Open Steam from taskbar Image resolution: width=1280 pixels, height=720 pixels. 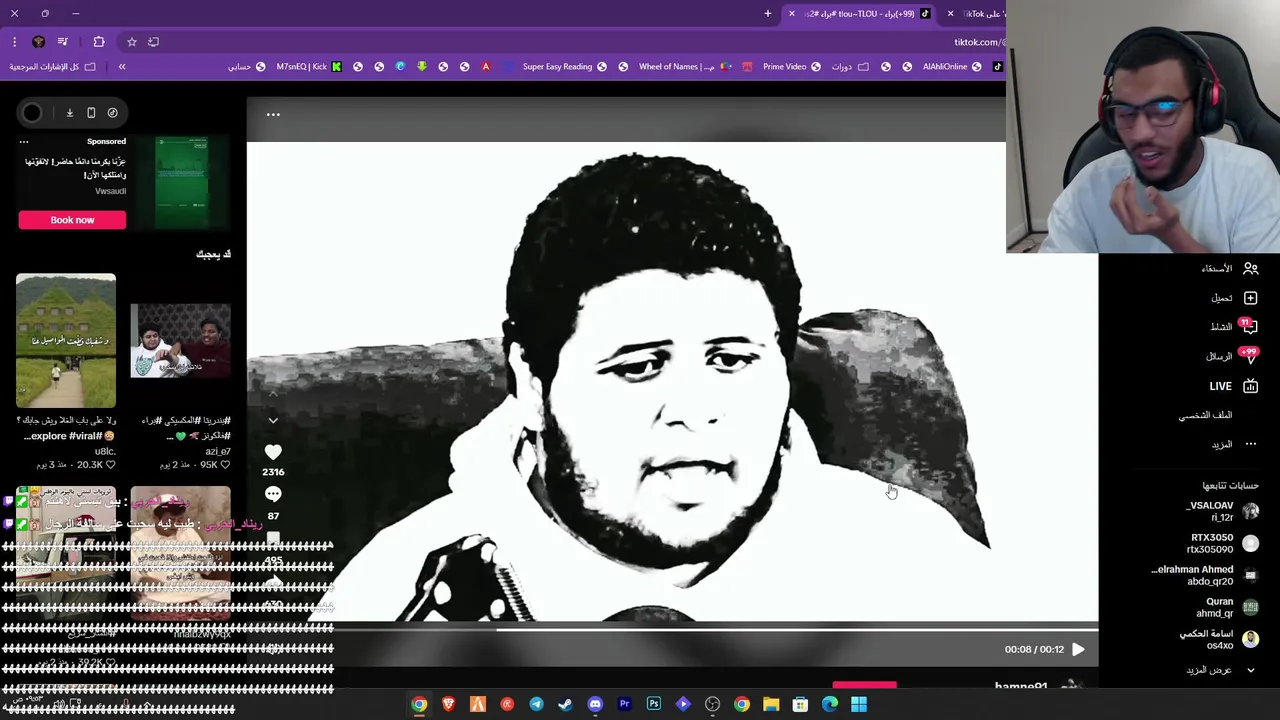(x=566, y=705)
